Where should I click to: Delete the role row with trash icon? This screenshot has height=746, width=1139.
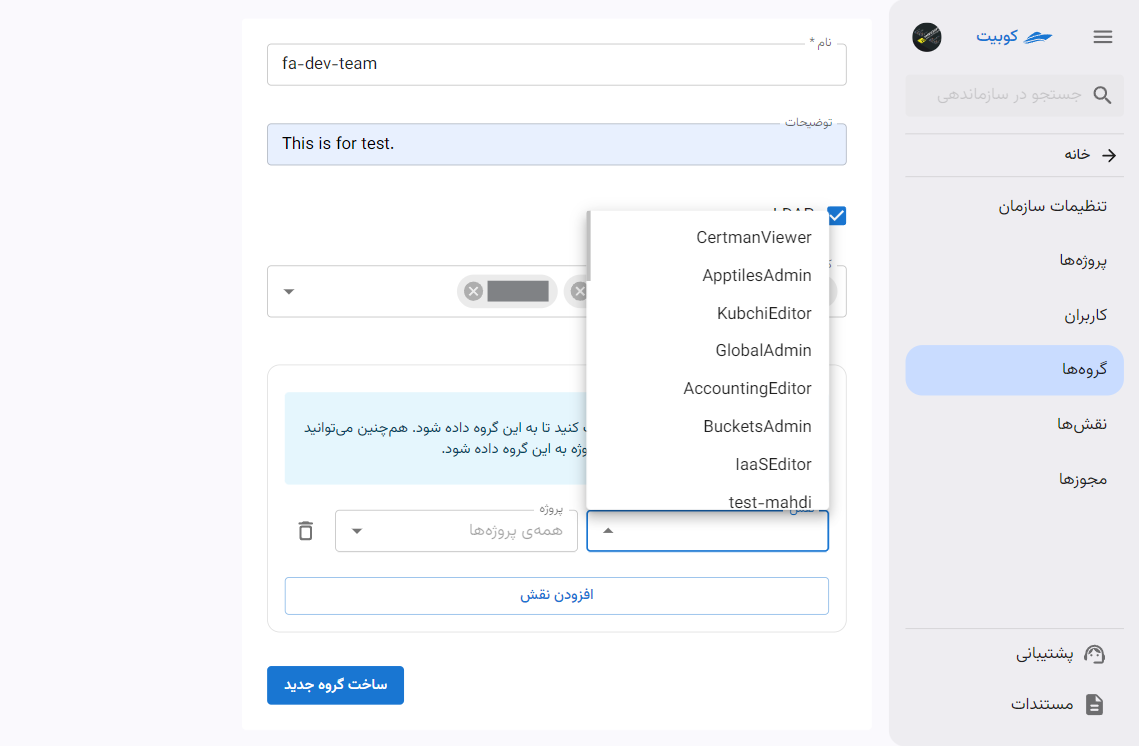coord(306,531)
